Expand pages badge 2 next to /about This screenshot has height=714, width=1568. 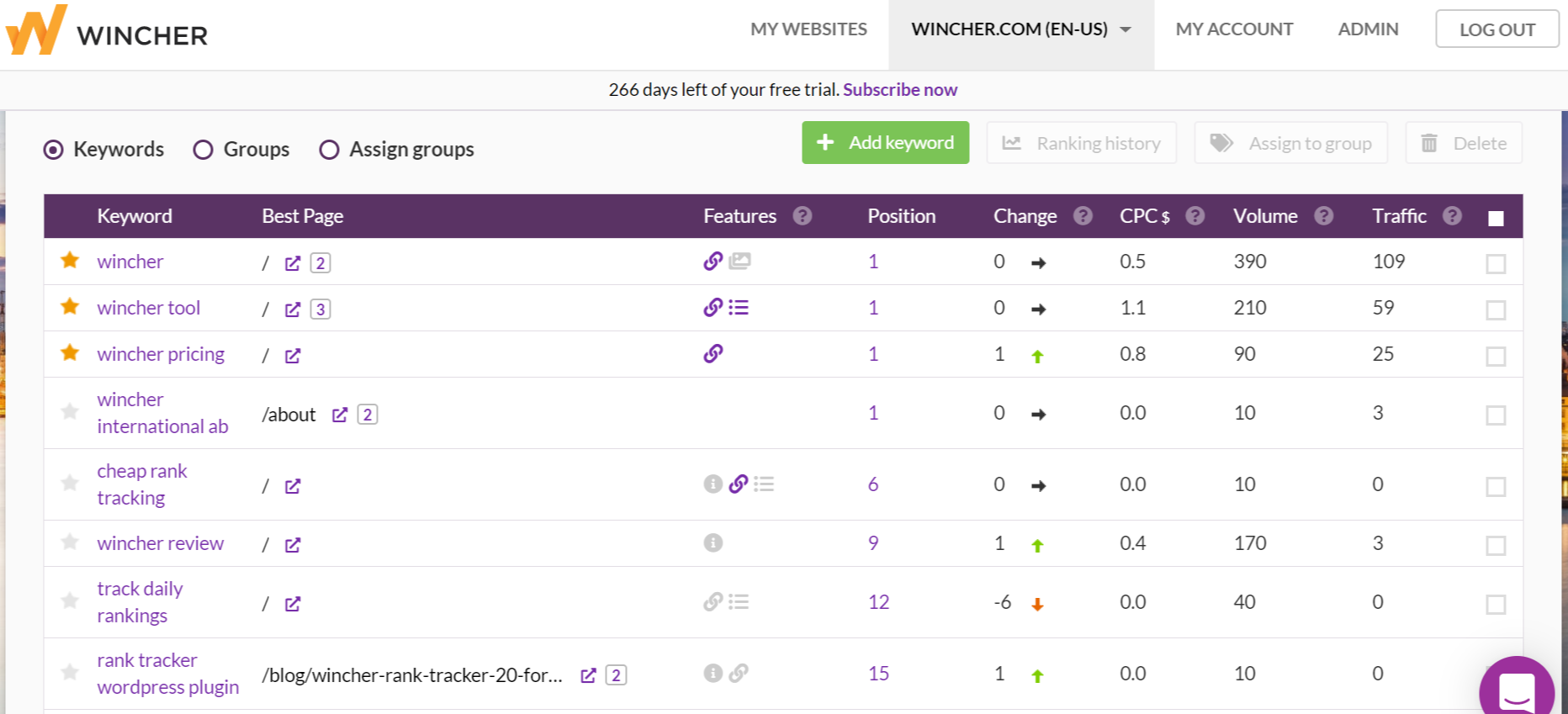(367, 415)
